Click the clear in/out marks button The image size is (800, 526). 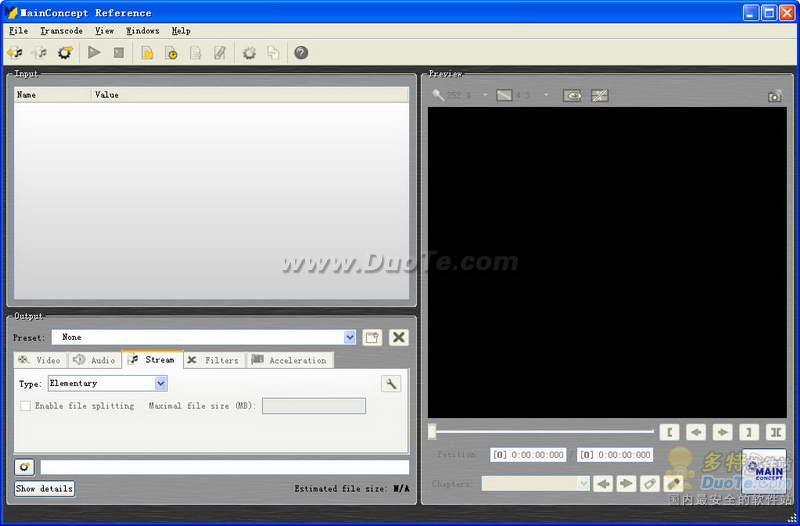click(x=776, y=432)
